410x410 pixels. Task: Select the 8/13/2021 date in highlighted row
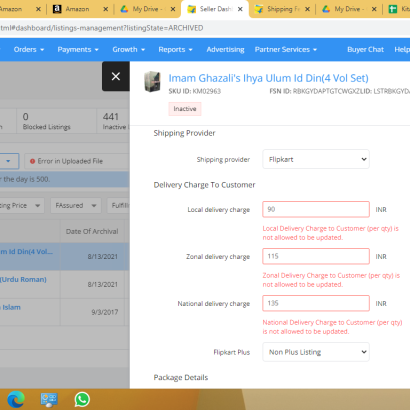click(x=103, y=257)
